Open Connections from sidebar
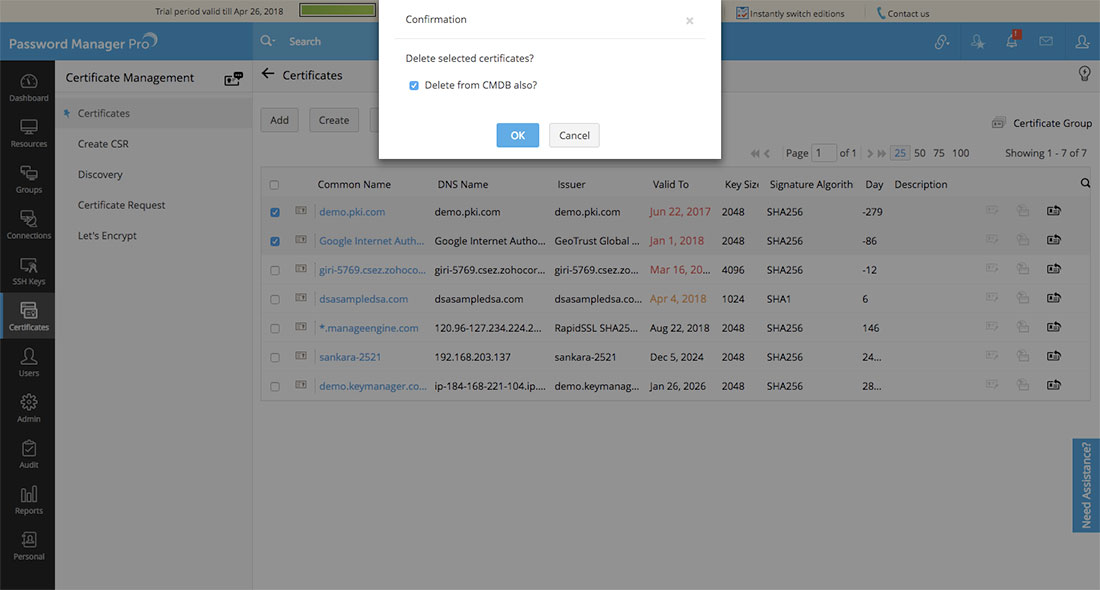Image resolution: width=1100 pixels, height=590 pixels. (28, 224)
